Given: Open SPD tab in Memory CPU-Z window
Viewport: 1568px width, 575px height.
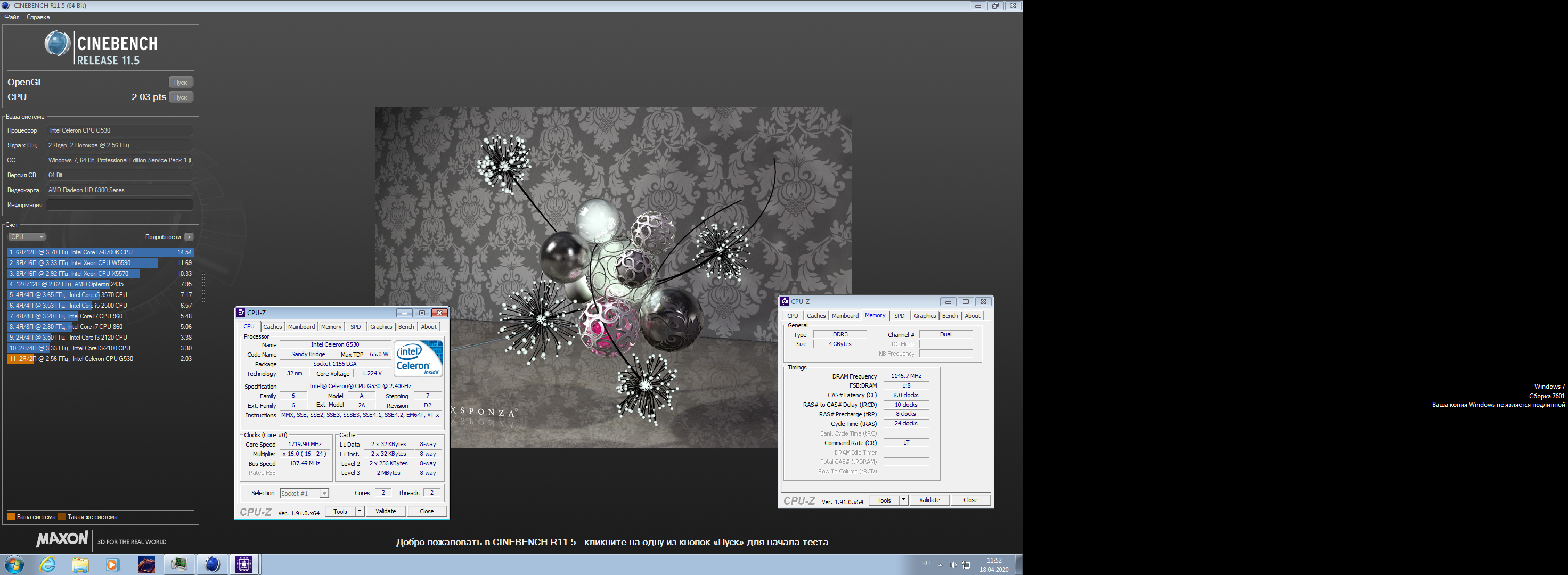Looking at the screenshot, I should [x=899, y=316].
